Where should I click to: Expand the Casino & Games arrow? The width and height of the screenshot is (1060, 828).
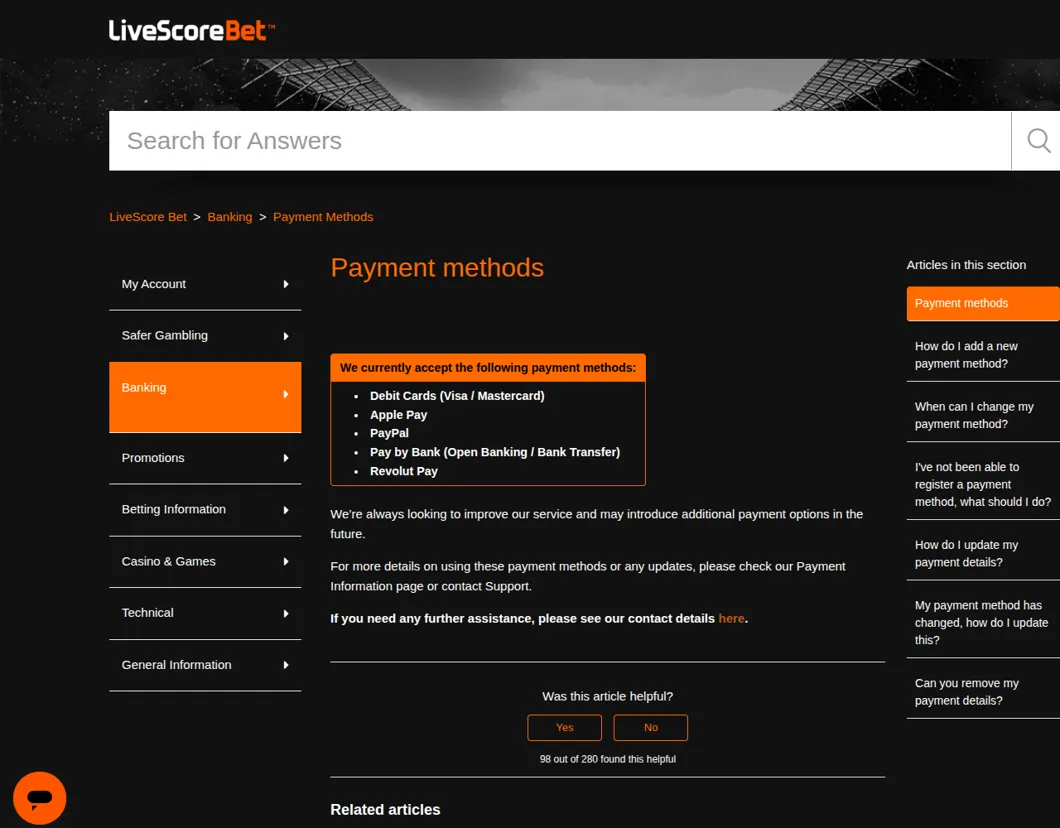point(286,562)
